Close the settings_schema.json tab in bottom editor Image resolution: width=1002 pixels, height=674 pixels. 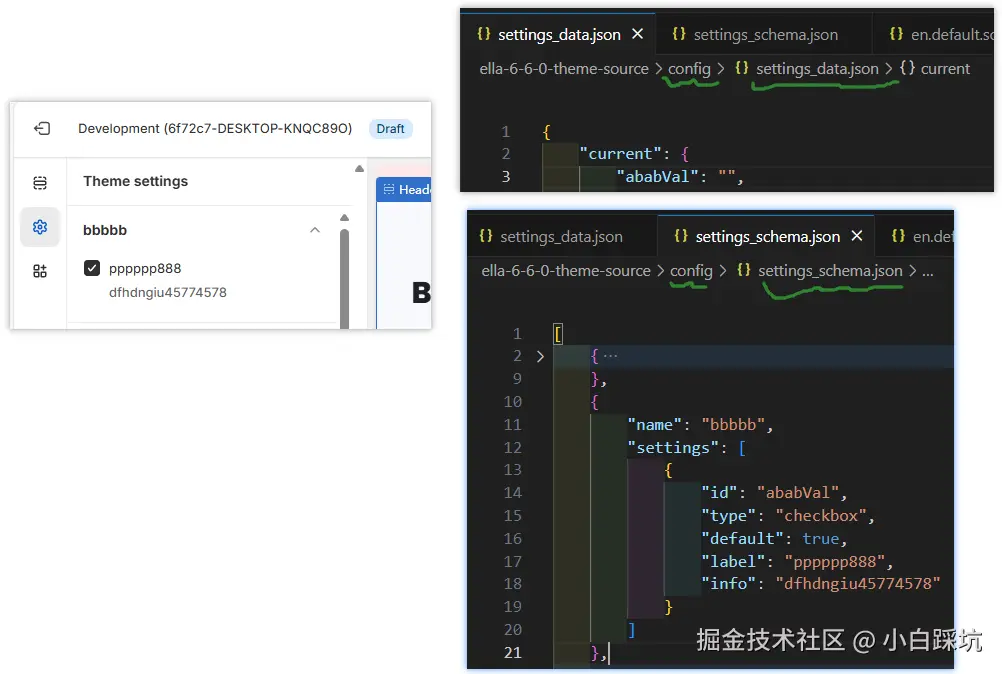(857, 237)
